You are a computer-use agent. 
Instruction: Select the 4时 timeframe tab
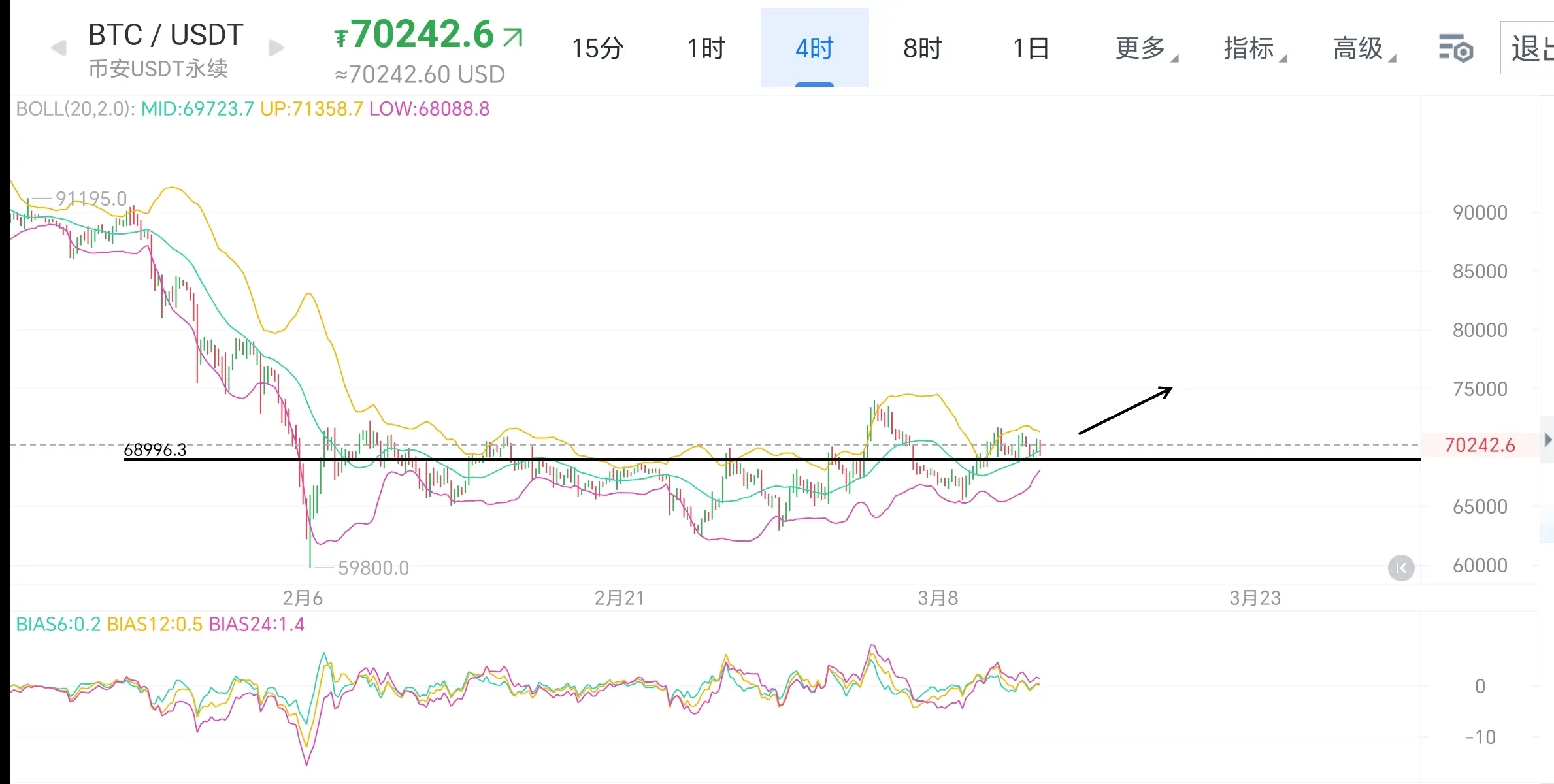[x=814, y=48]
